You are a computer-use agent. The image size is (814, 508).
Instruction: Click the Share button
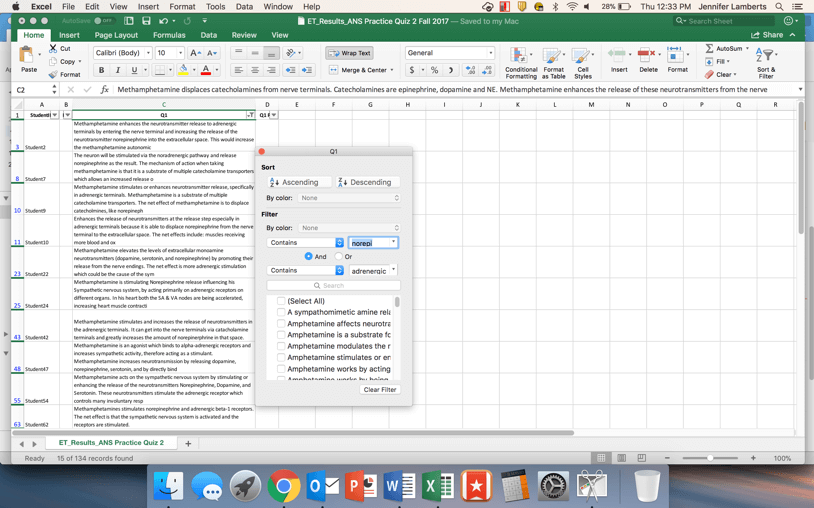(767, 35)
